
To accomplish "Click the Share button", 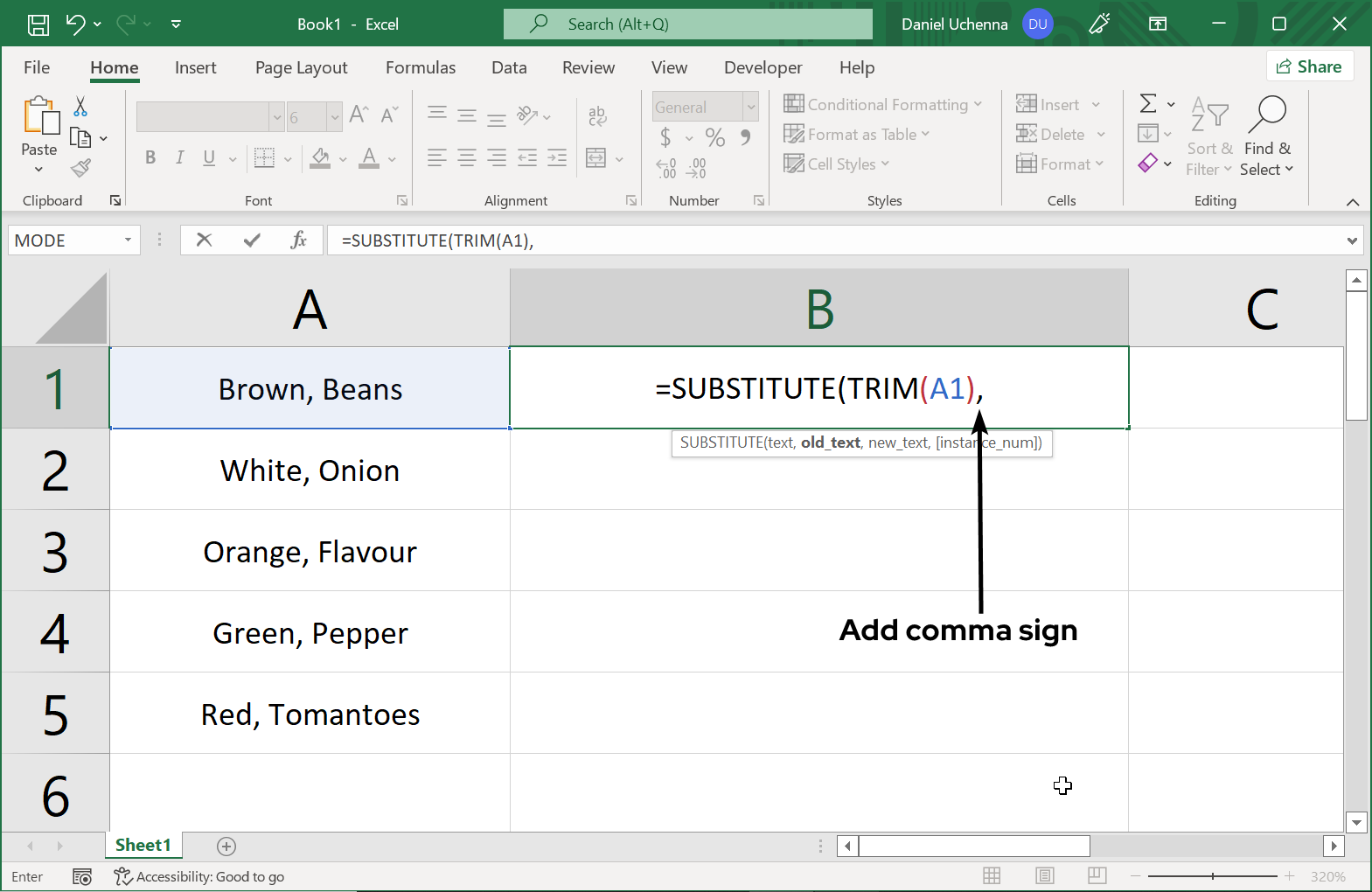I will [1309, 66].
